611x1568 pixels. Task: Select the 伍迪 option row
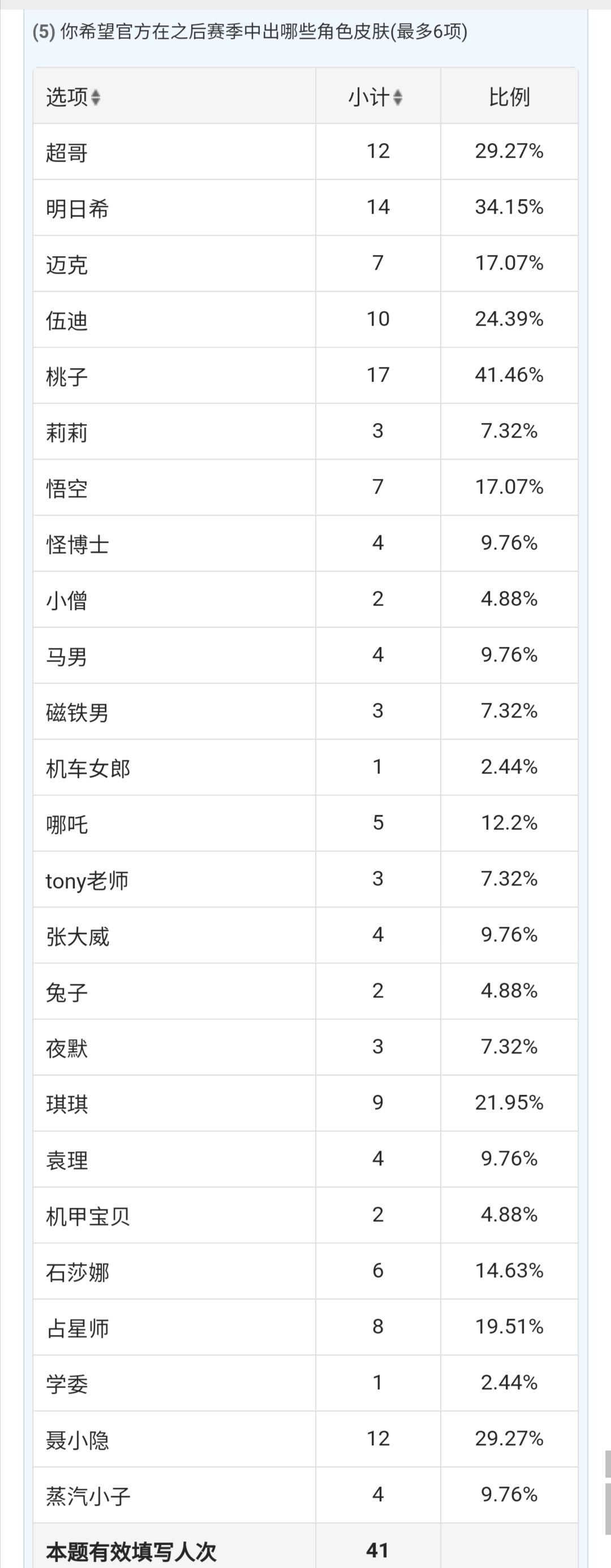305,319
